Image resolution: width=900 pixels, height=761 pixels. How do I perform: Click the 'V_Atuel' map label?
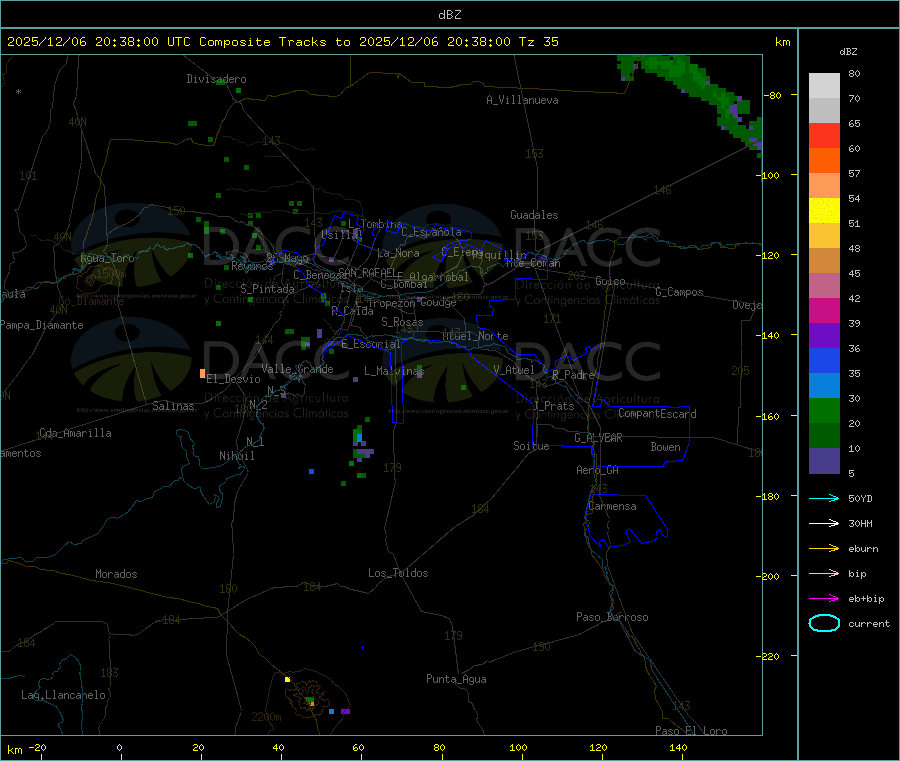pyautogui.click(x=514, y=370)
